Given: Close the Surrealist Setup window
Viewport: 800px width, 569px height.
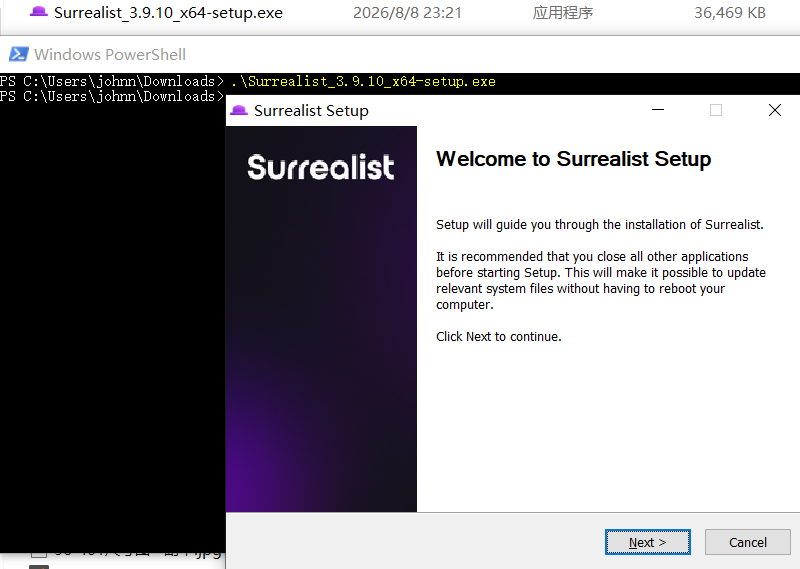Looking at the screenshot, I should (774, 110).
